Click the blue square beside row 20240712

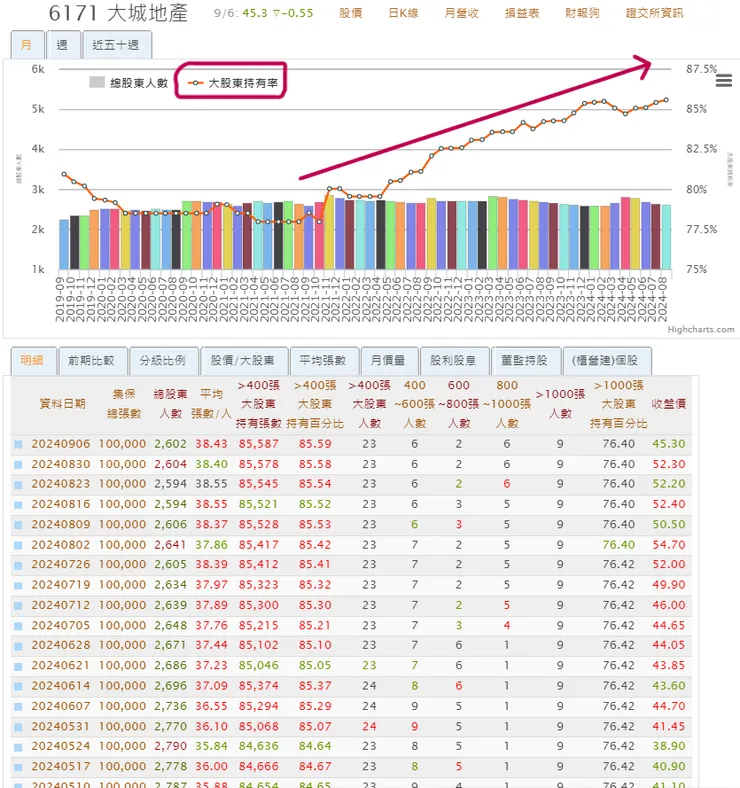point(19,606)
